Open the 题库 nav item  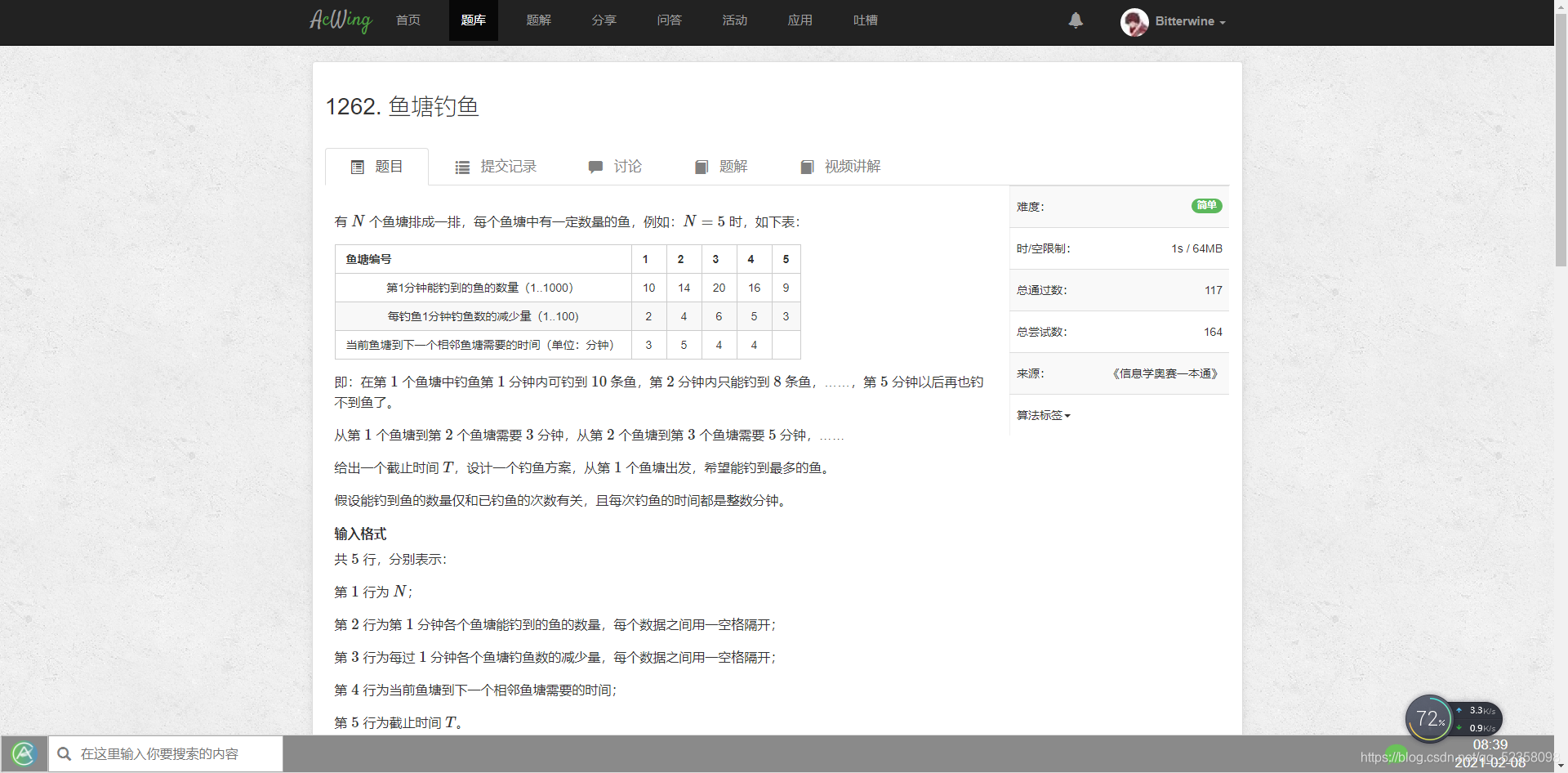[x=474, y=20]
